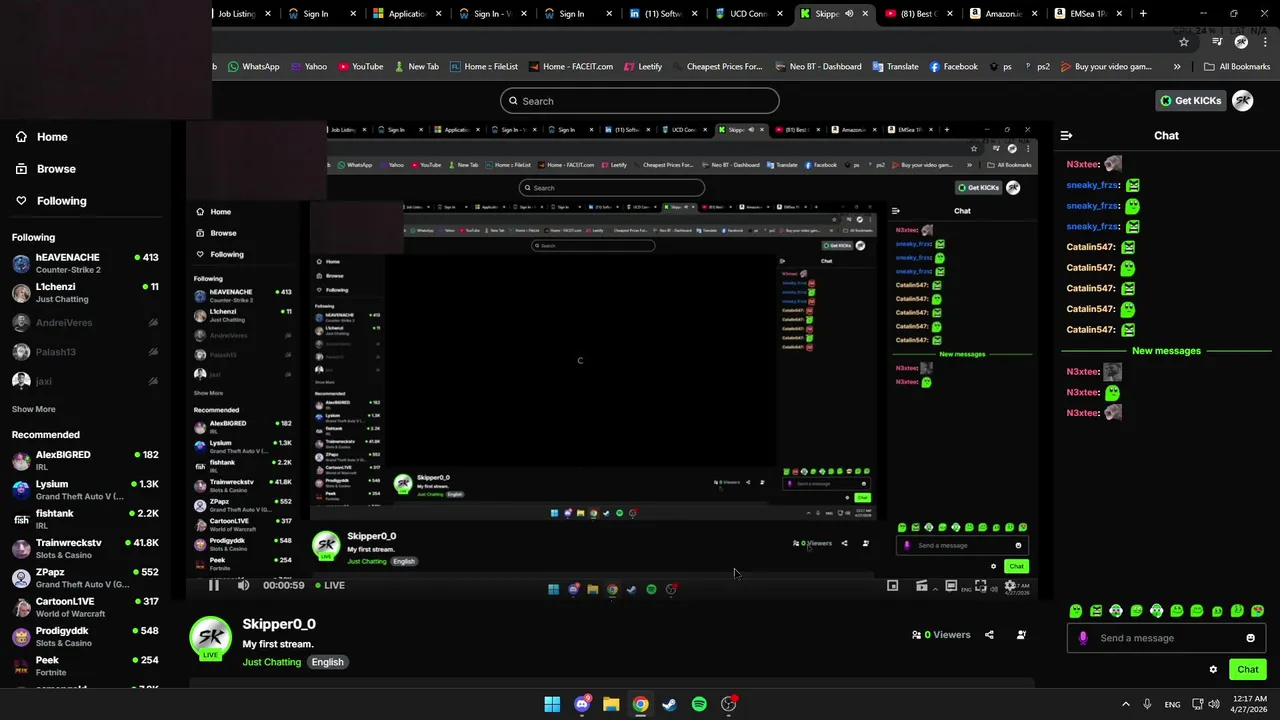Click Show More under Following list
1280x720 pixels.
pos(34,409)
